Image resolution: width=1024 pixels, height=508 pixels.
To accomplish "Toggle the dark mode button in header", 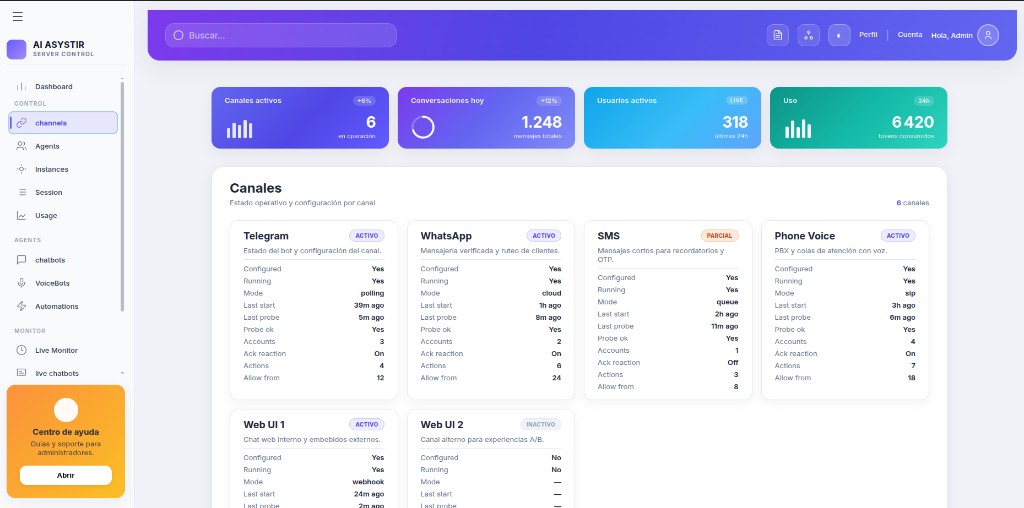I will coord(839,35).
